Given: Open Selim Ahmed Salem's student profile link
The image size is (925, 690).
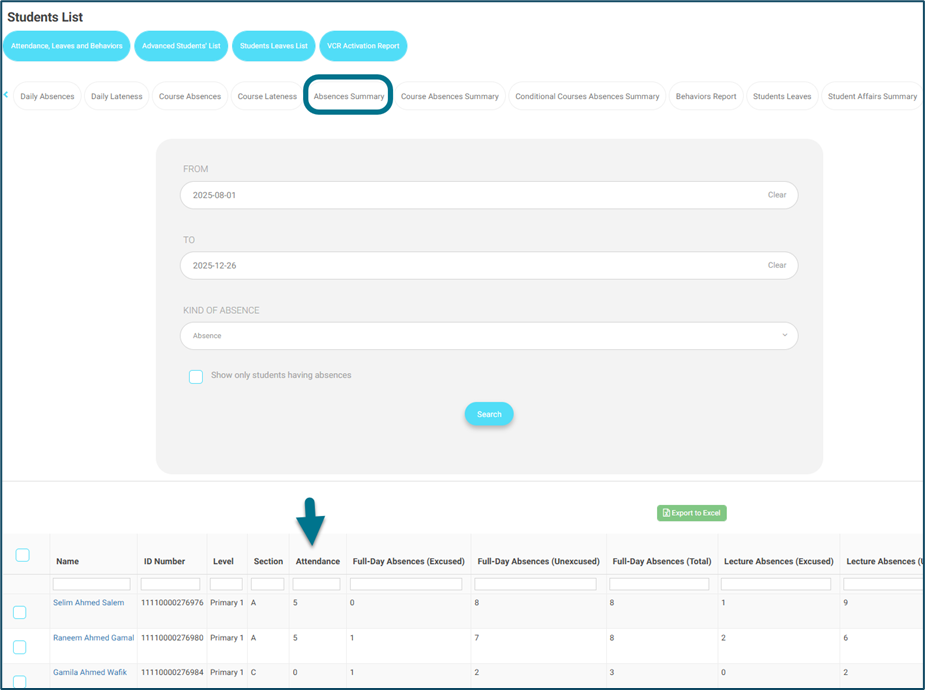Looking at the screenshot, I should [89, 603].
